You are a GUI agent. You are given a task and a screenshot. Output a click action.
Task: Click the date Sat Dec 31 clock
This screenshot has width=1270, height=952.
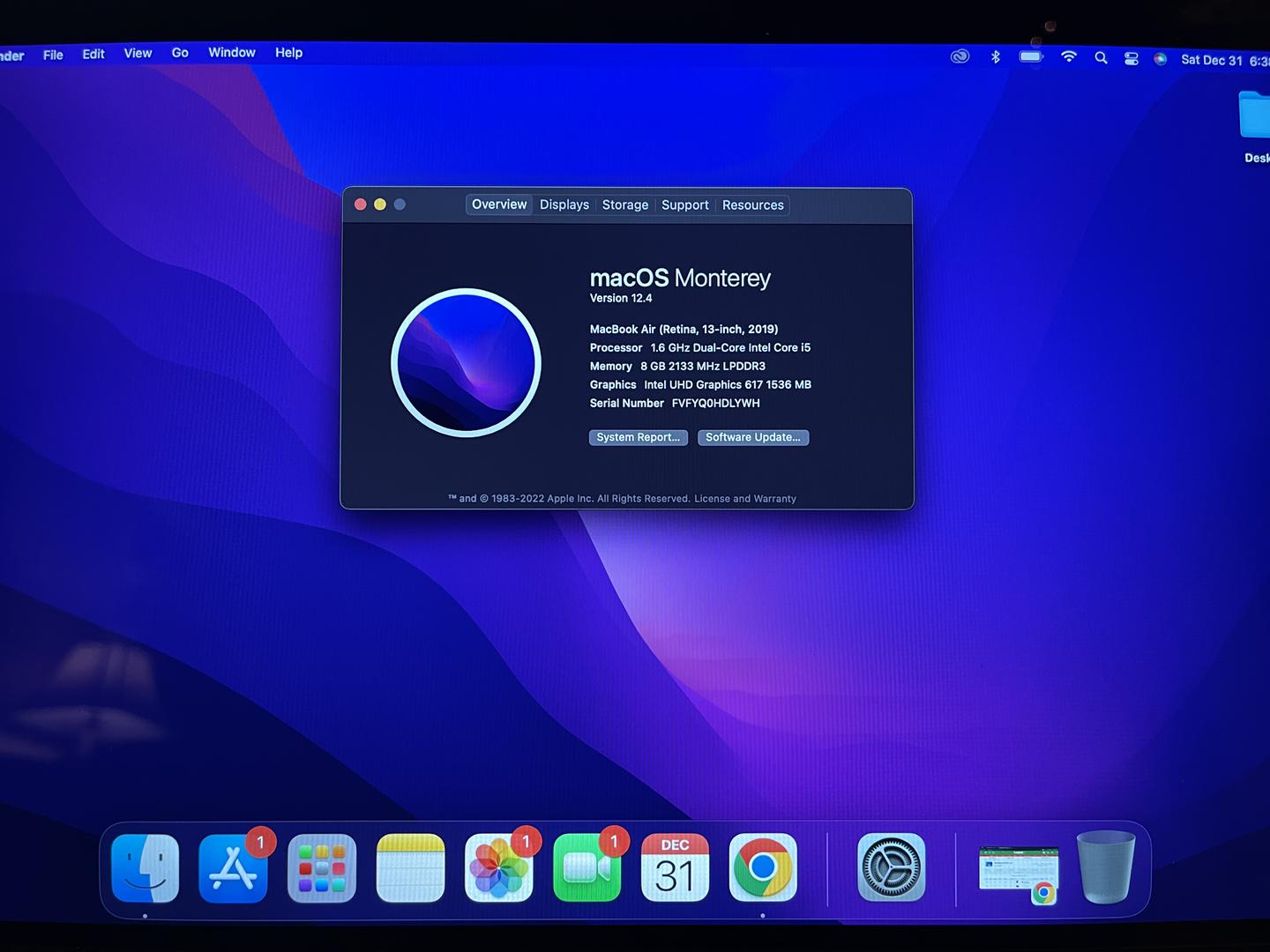1225,60
